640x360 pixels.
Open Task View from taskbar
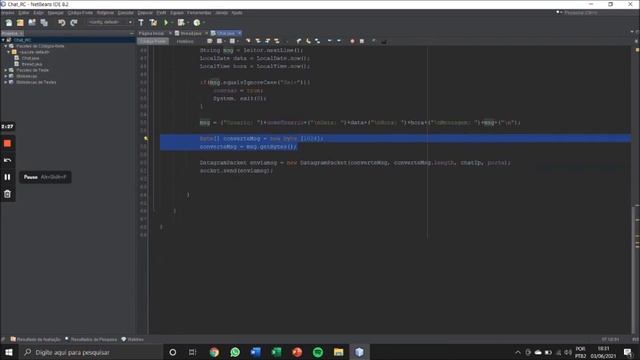click(192, 352)
